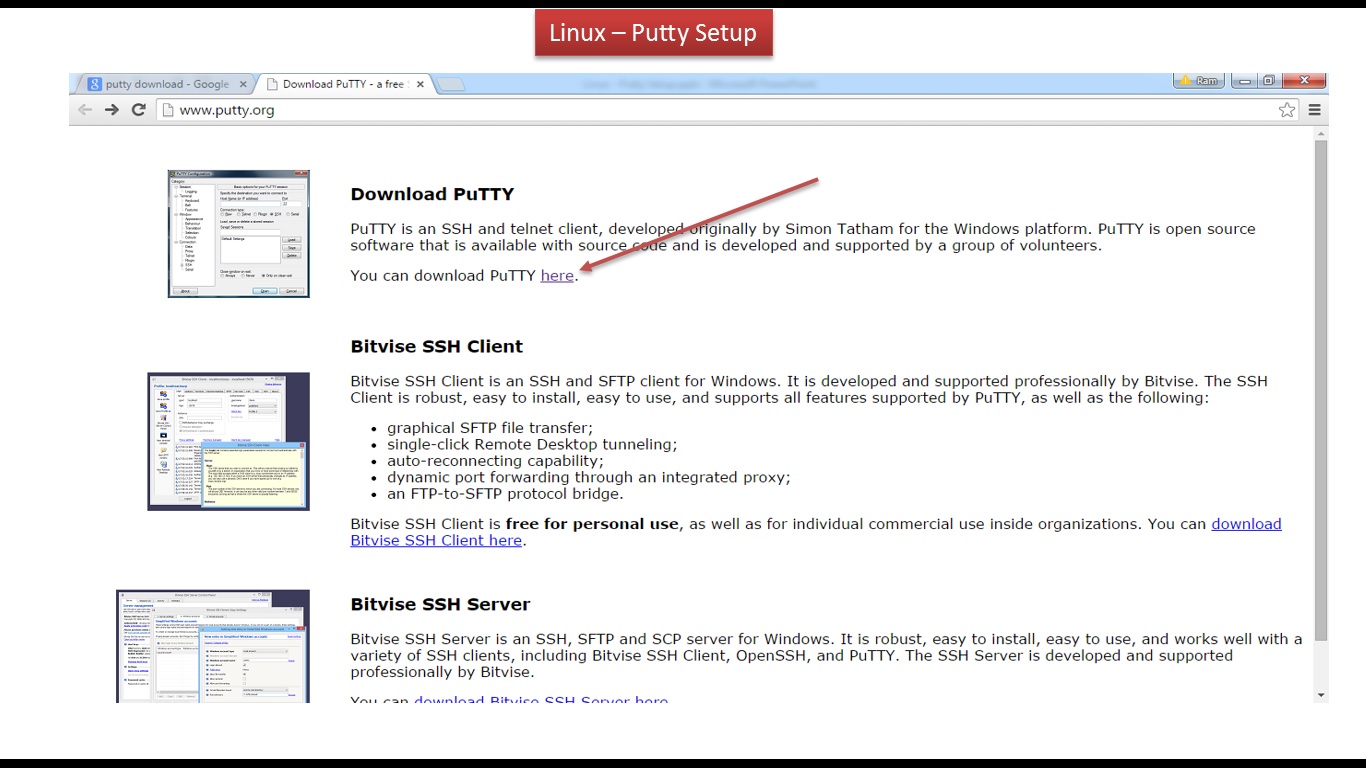This screenshot has width=1366, height=768.
Task: Open the PuTTY download 'here' link
Action: tap(557, 276)
